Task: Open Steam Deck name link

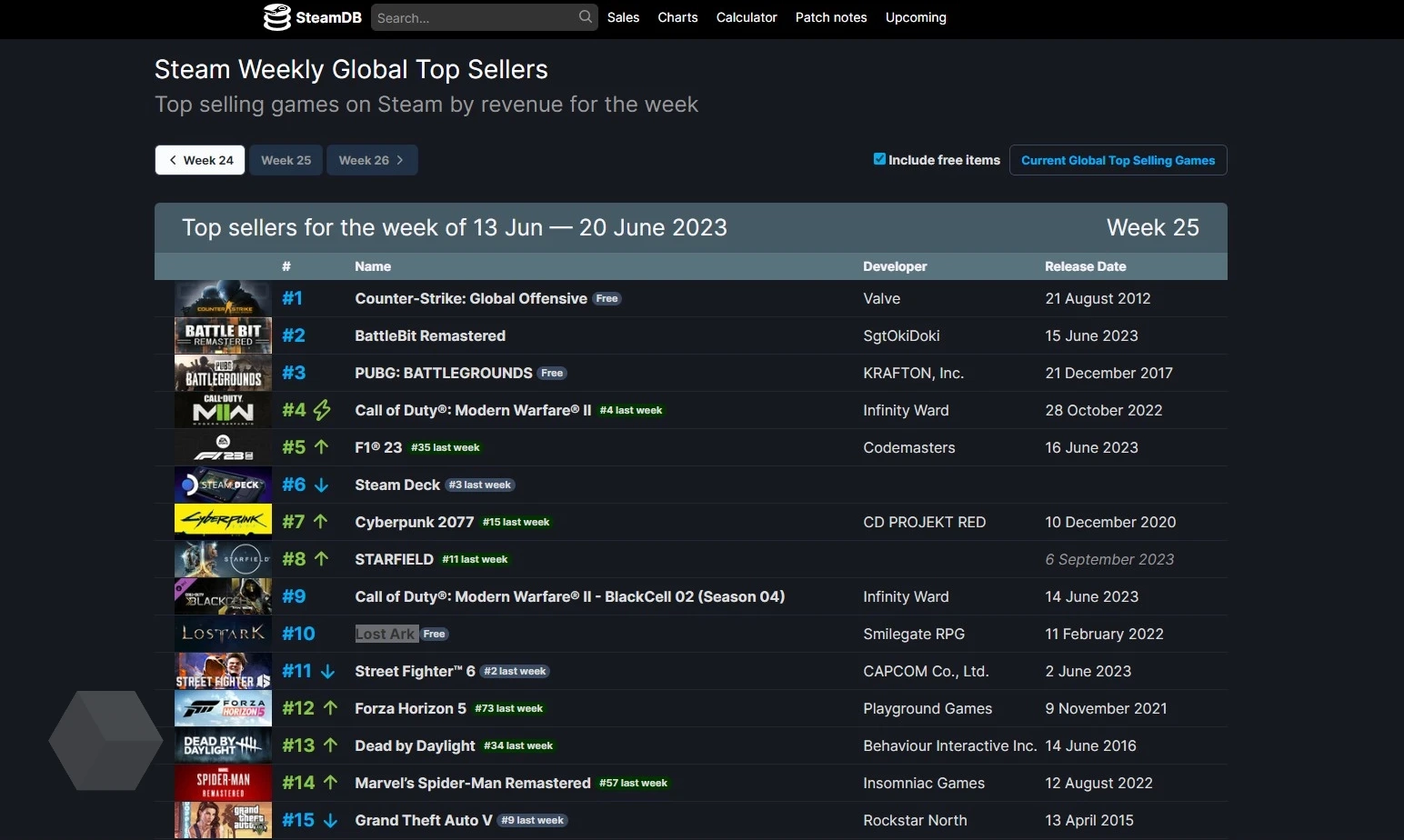Action: [x=397, y=485]
